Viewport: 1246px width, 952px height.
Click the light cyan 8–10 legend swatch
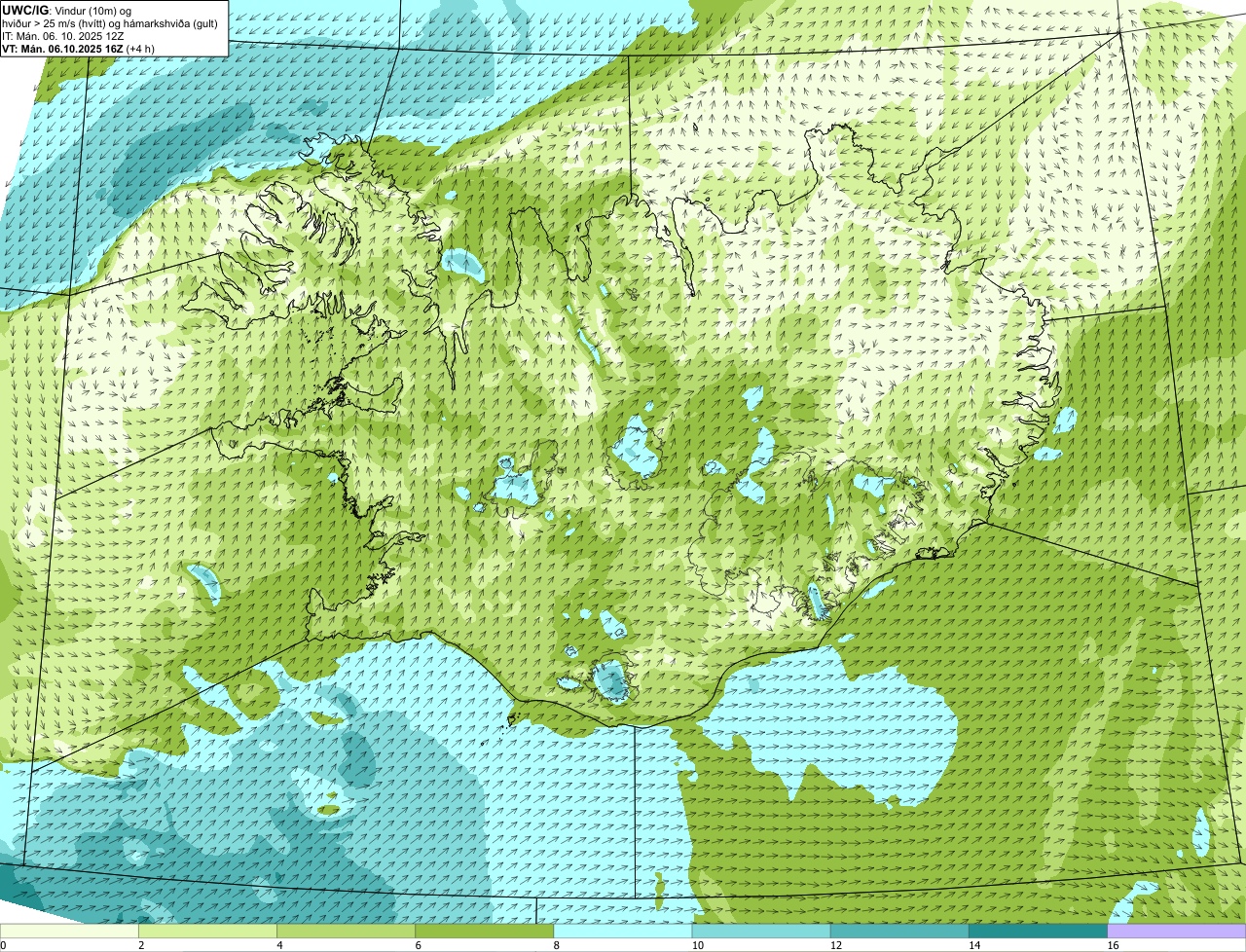[x=623, y=932]
